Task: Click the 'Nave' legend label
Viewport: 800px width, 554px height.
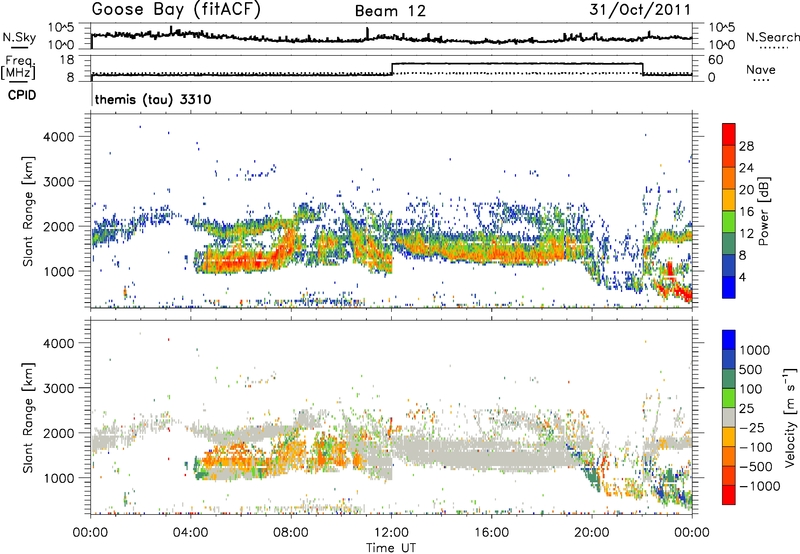Action: (761, 70)
